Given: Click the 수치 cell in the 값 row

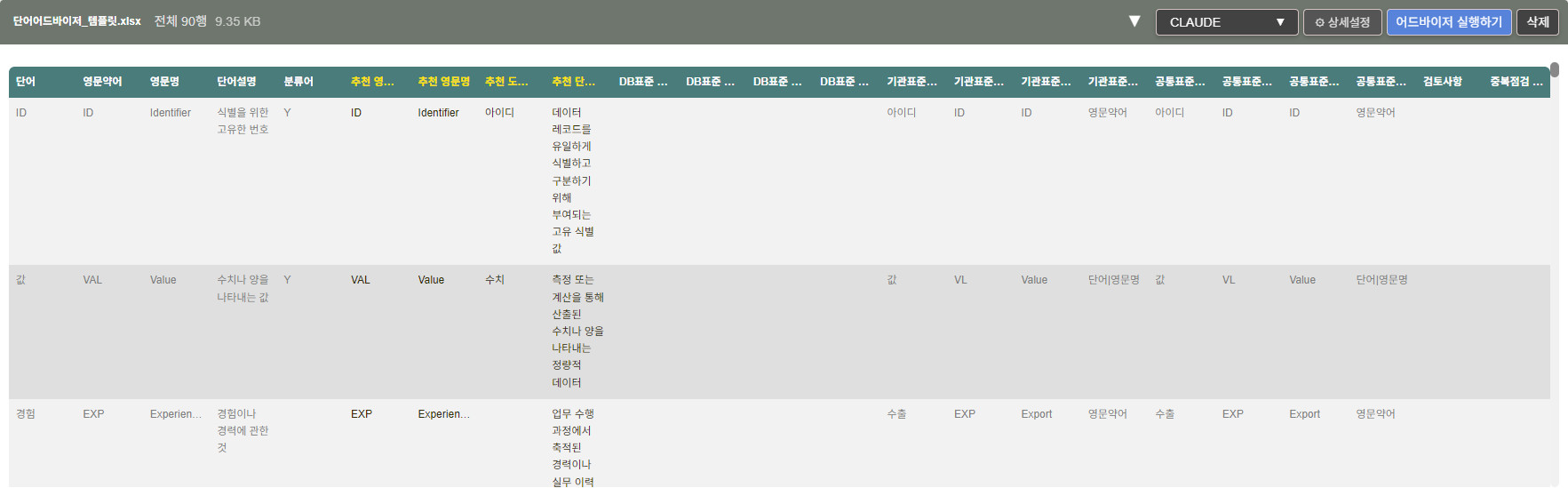Looking at the screenshot, I should coord(495,280).
